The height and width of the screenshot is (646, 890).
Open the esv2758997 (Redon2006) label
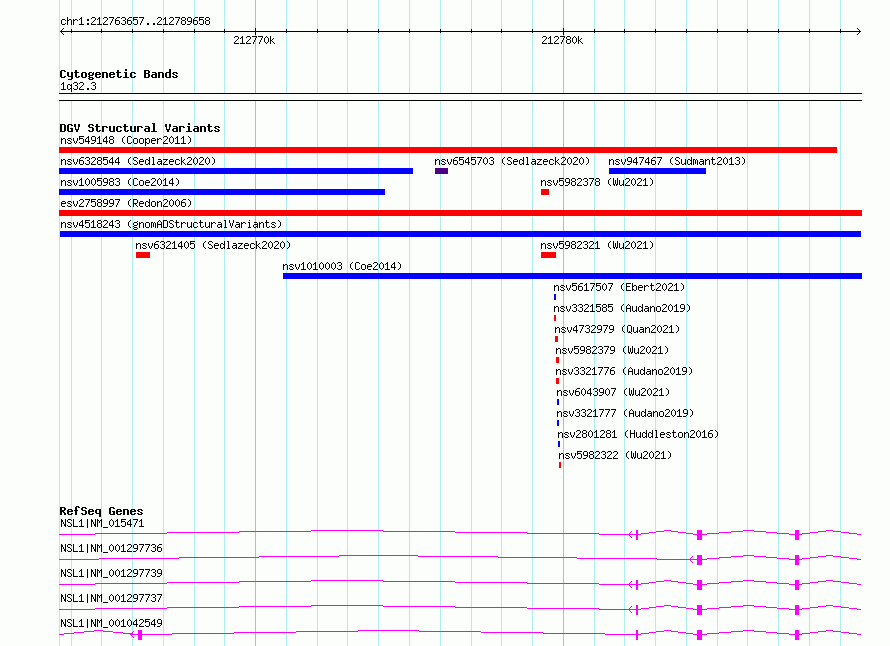point(126,203)
